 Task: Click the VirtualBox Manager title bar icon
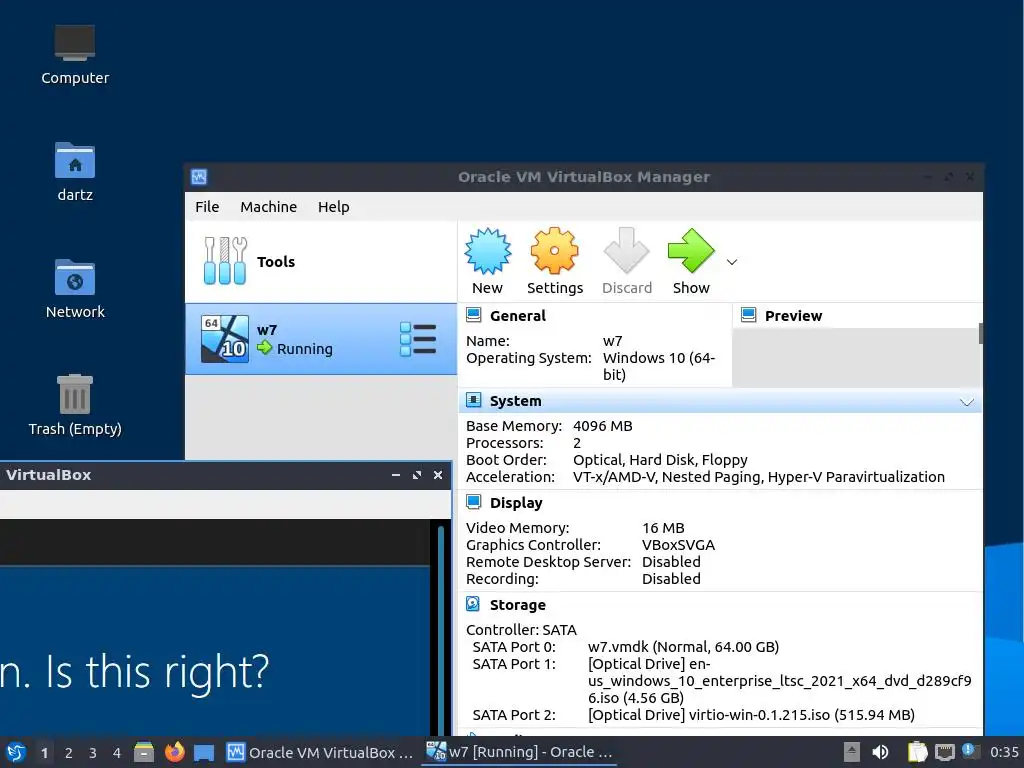click(x=199, y=177)
